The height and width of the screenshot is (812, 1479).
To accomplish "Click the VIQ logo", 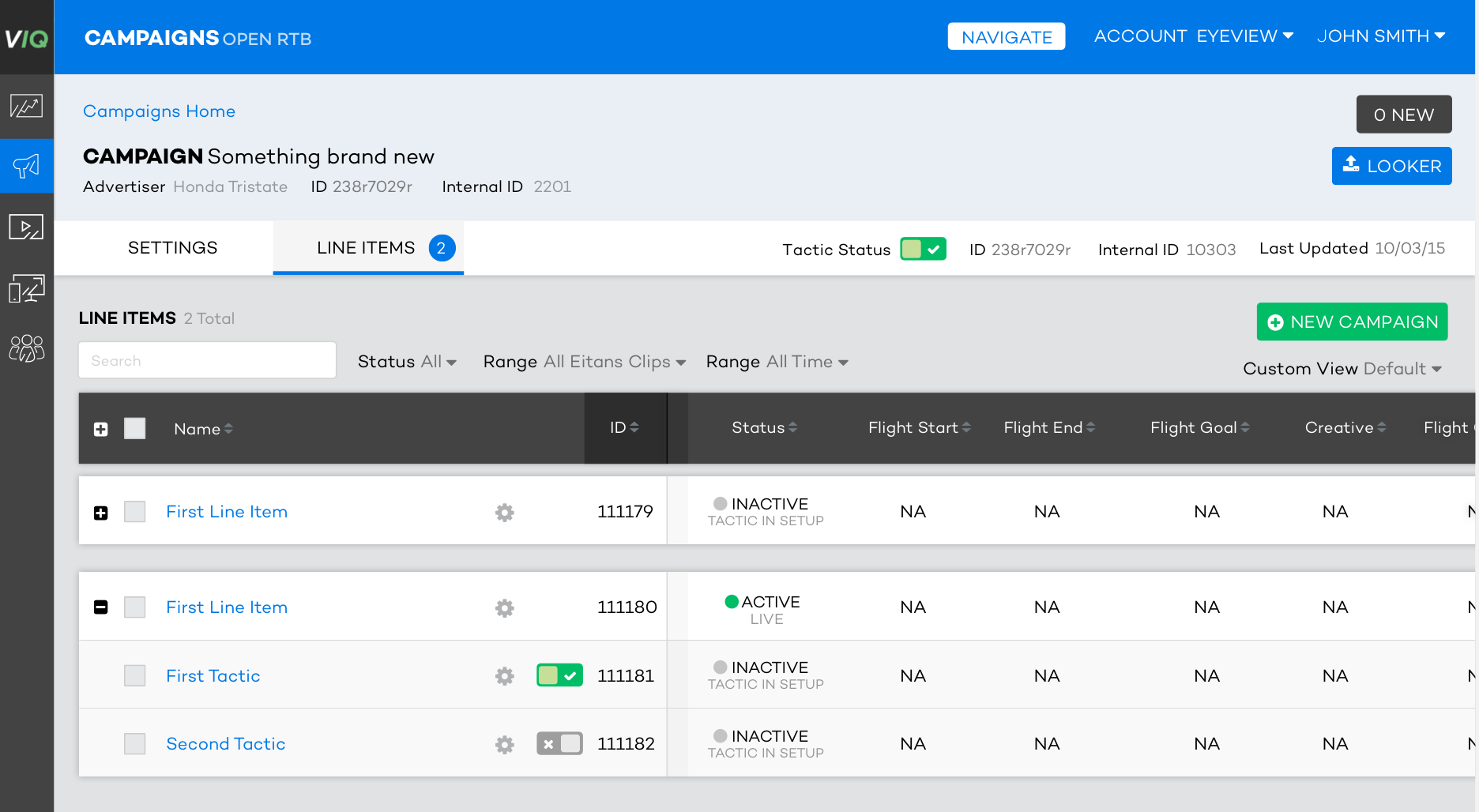I will (26, 38).
